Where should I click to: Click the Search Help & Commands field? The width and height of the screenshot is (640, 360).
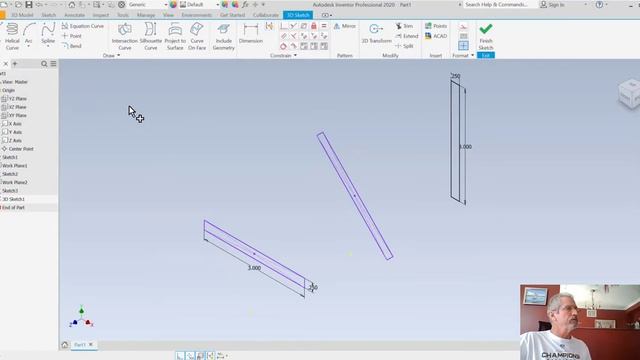pyautogui.click(x=496, y=5)
